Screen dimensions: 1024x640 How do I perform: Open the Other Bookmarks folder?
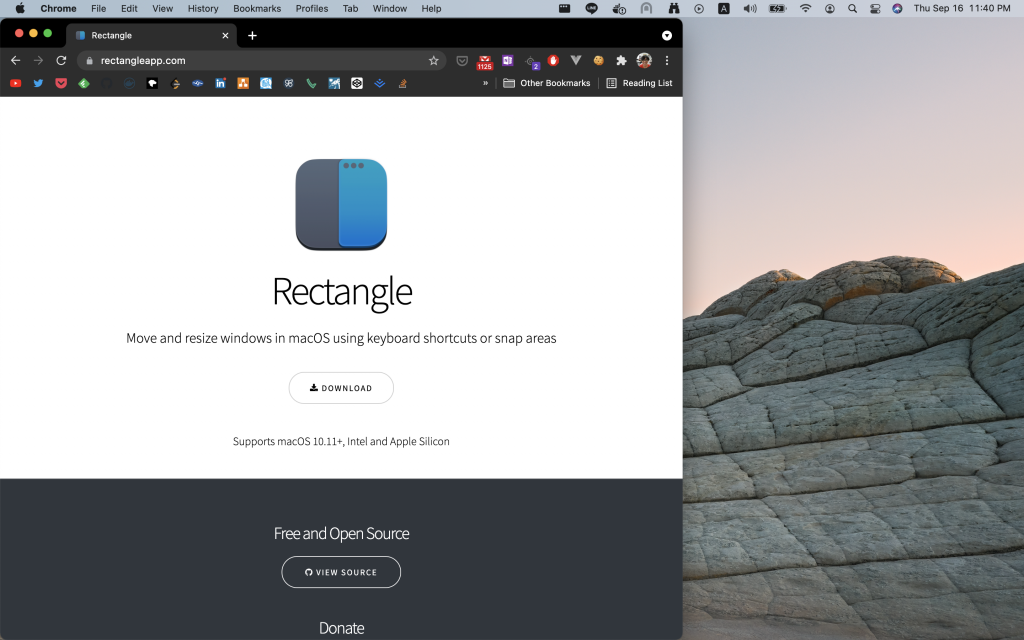tap(547, 83)
